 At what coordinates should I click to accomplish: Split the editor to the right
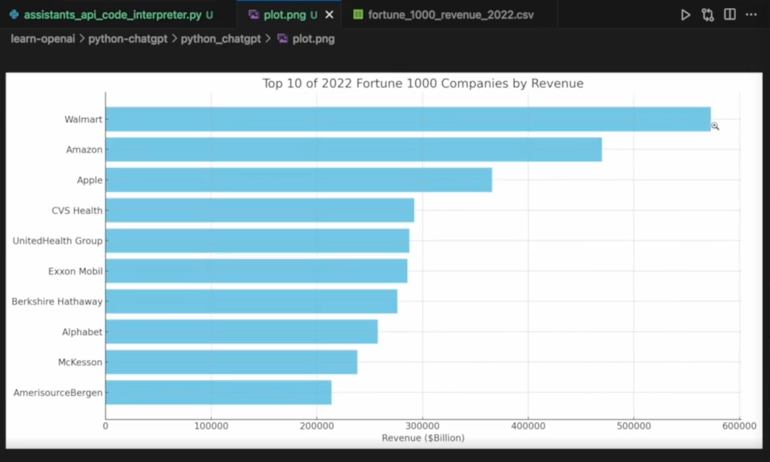click(x=730, y=14)
